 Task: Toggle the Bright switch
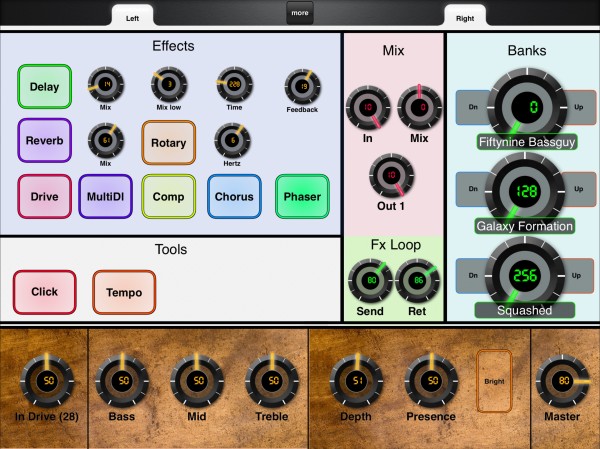(x=494, y=381)
